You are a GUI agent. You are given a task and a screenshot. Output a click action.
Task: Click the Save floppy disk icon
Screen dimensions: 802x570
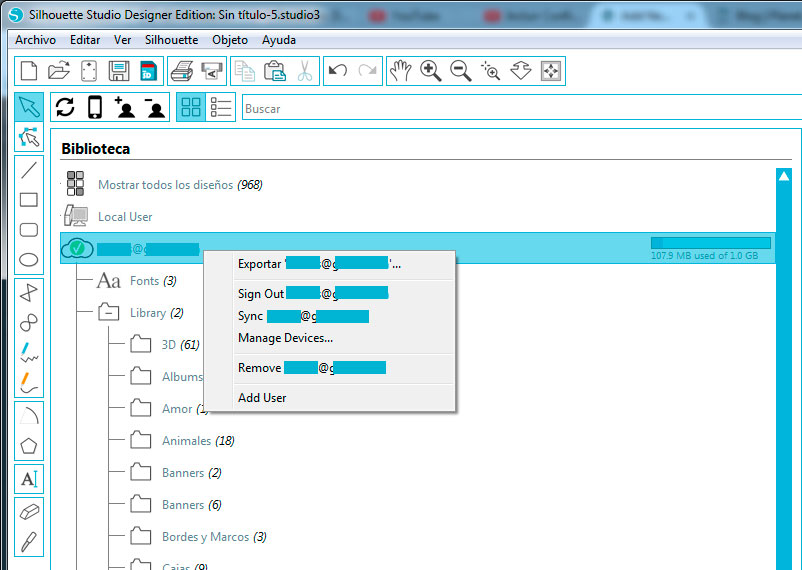119,71
